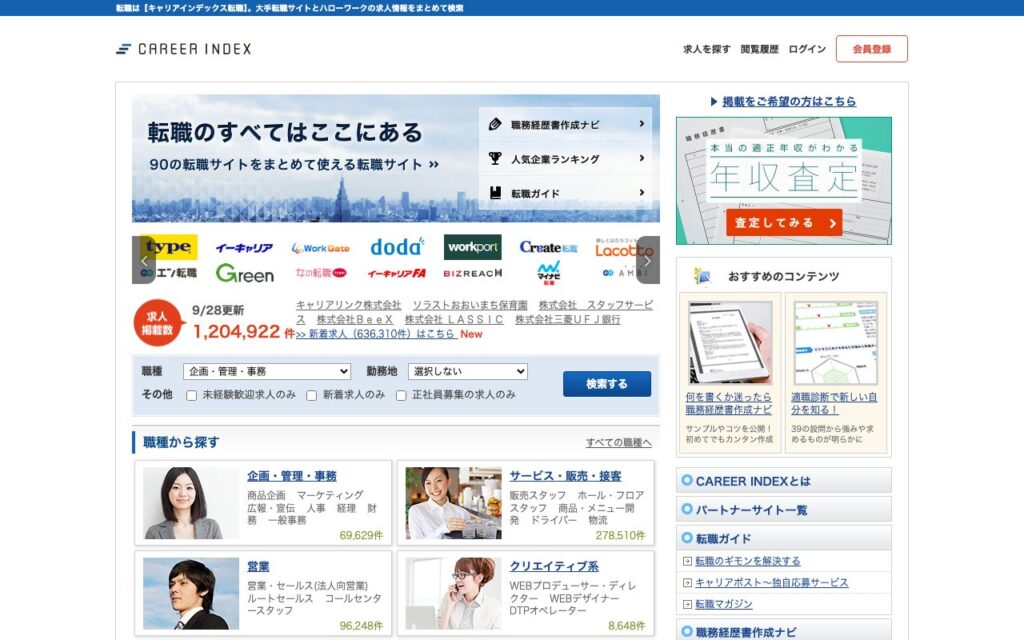1024x640 pixels.
Task: Show next partner logos with right arrow
Action: (648, 260)
